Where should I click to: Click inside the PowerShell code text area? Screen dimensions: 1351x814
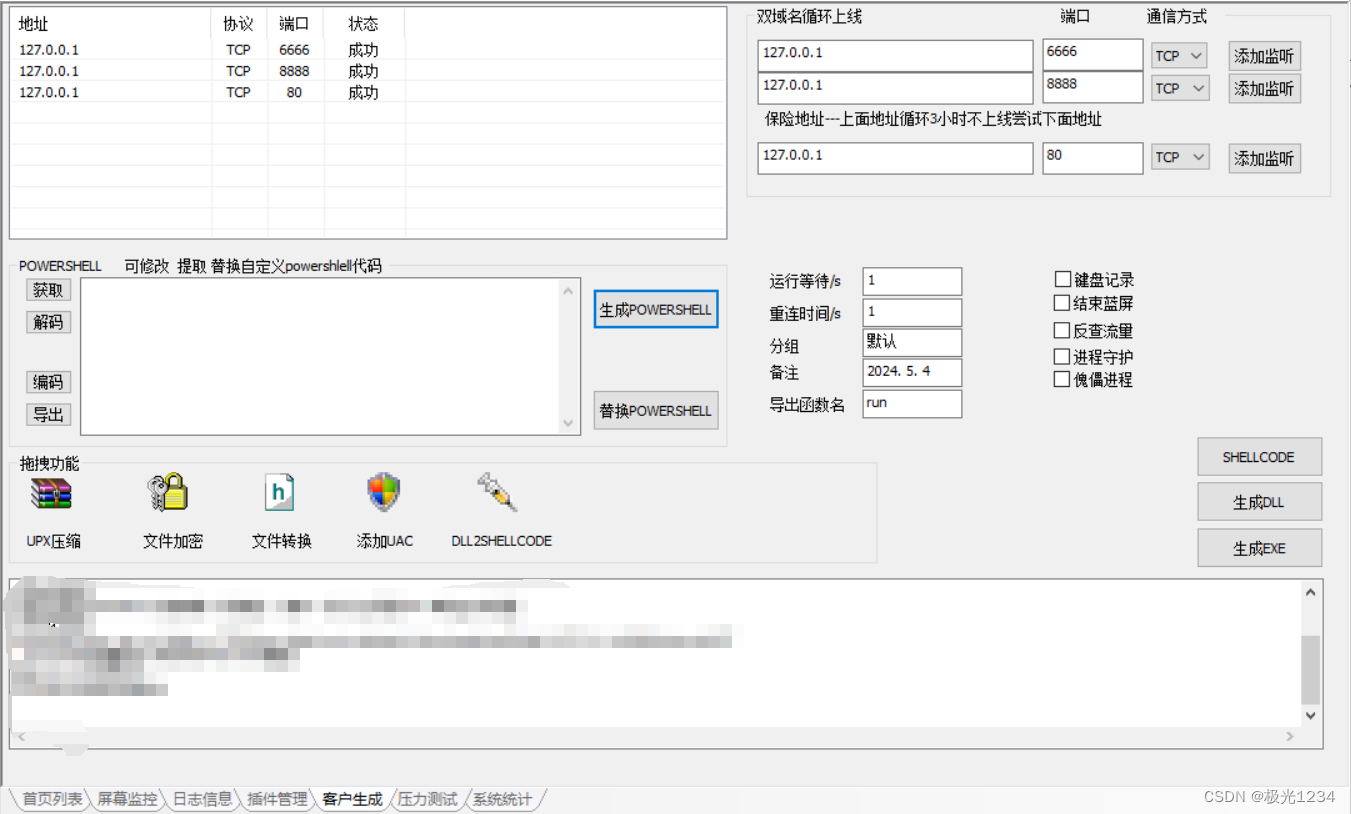[x=320, y=357]
